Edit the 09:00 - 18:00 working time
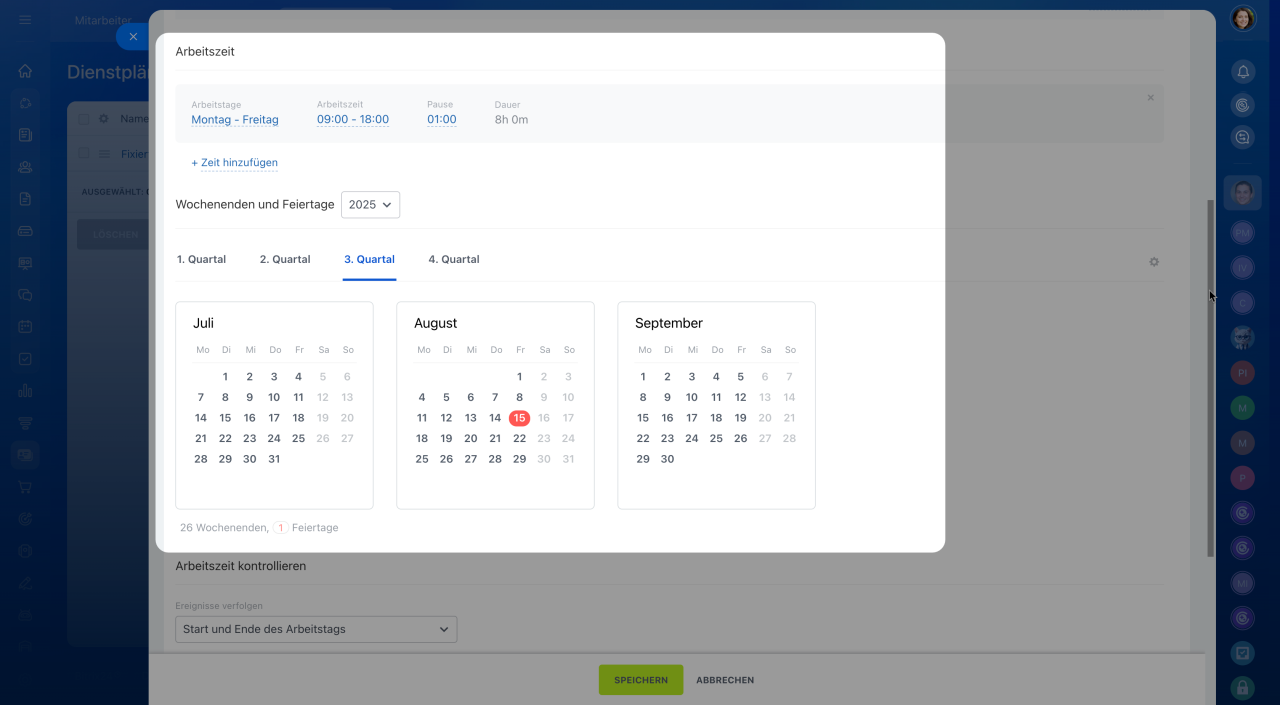This screenshot has width=1280, height=705. coord(353,120)
